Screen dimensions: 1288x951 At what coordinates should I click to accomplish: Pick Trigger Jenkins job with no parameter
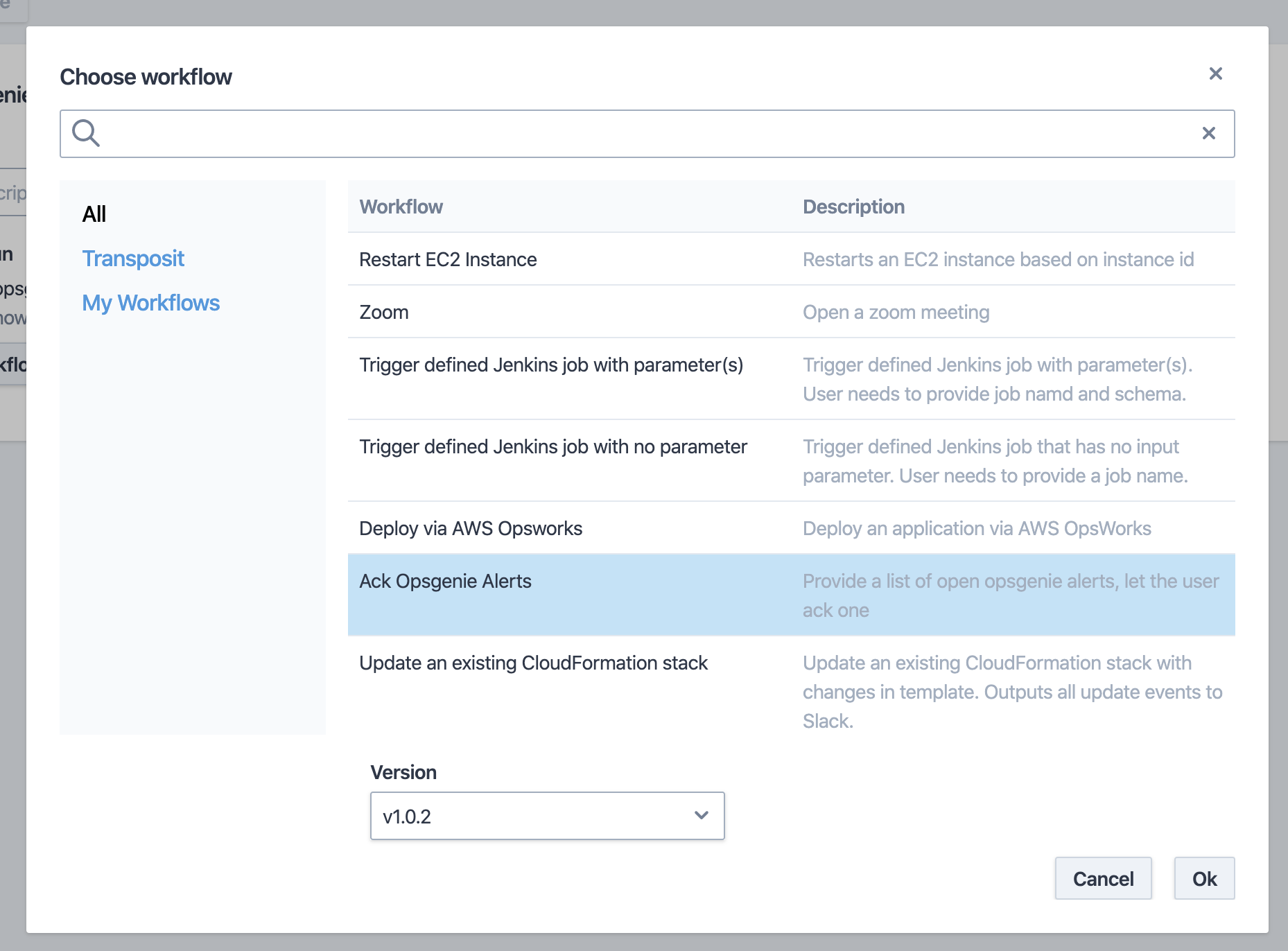(x=552, y=447)
